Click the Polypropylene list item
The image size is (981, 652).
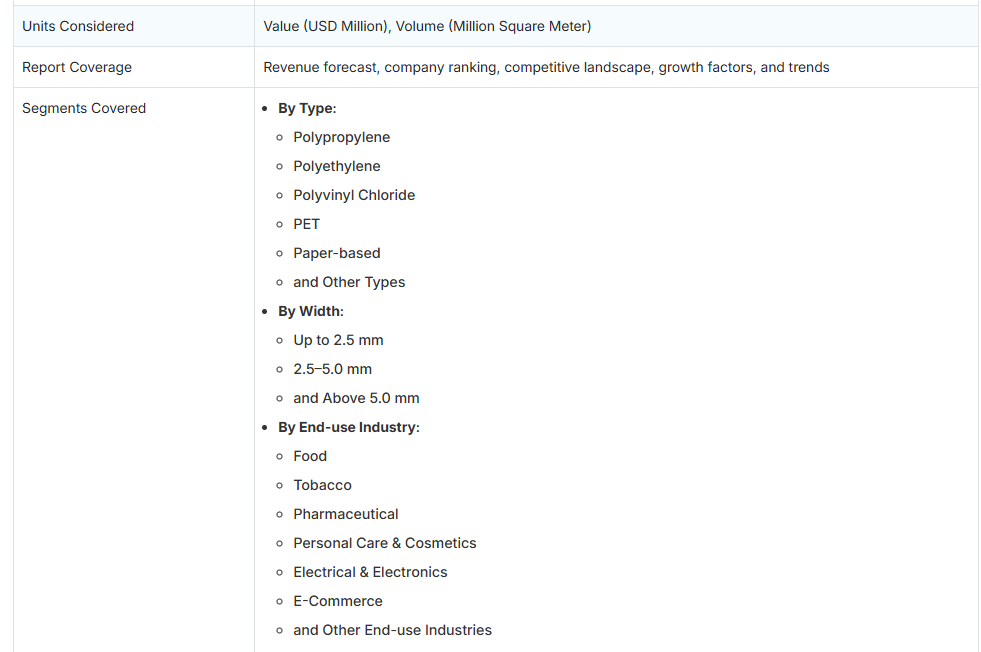click(x=341, y=137)
